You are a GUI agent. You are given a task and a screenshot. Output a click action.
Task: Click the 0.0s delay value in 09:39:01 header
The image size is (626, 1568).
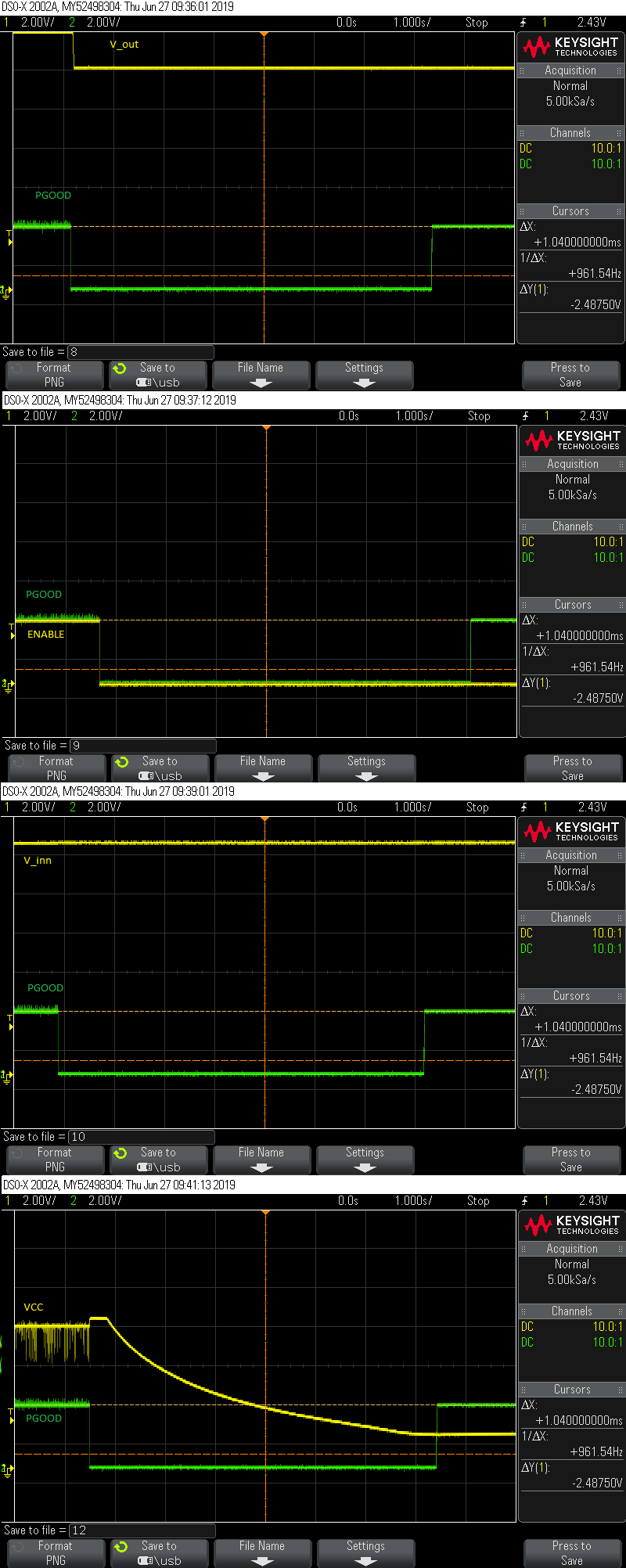pos(347,807)
